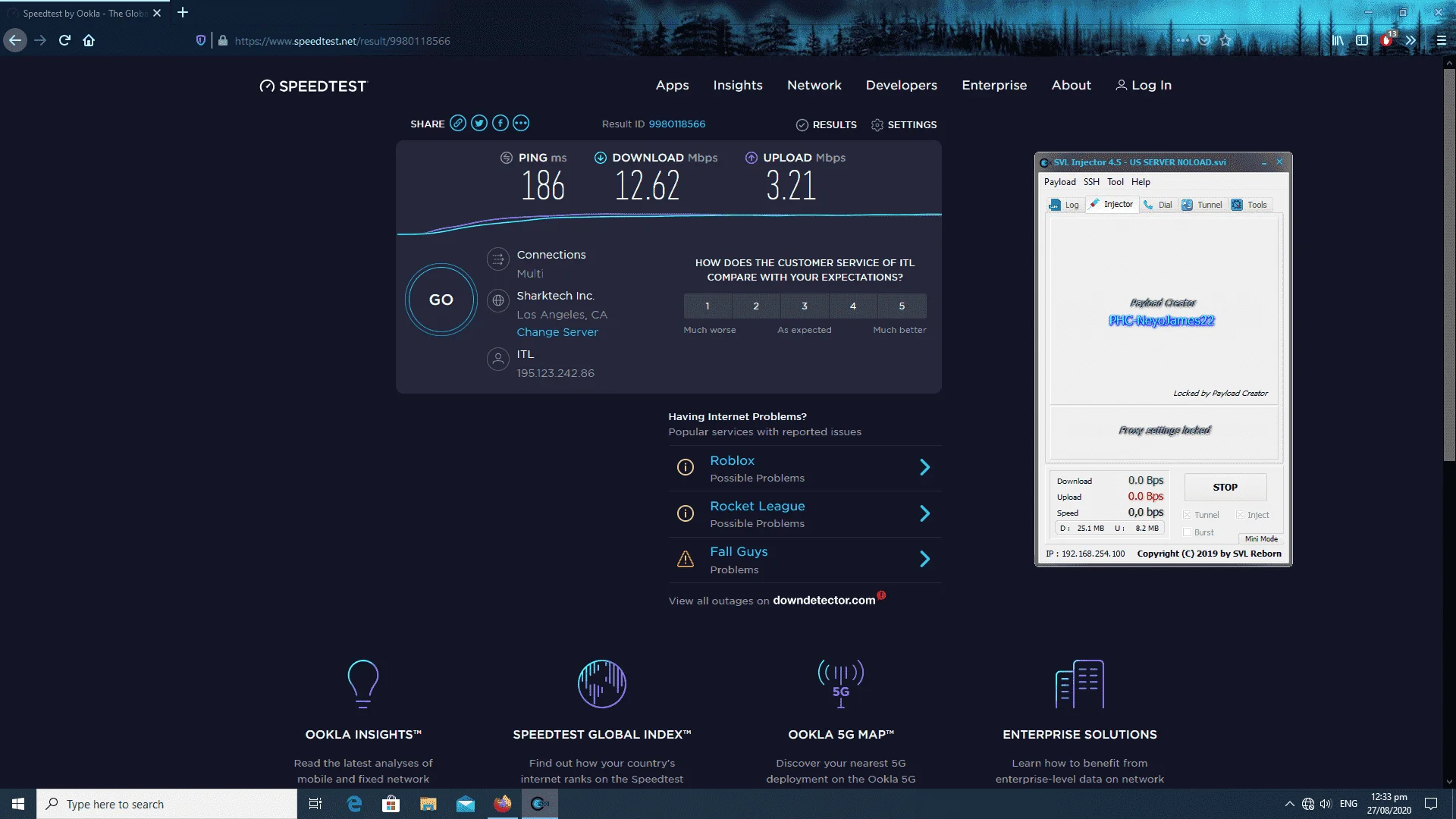
Task: Open the Ookla 5G Map icon
Action: point(841,684)
